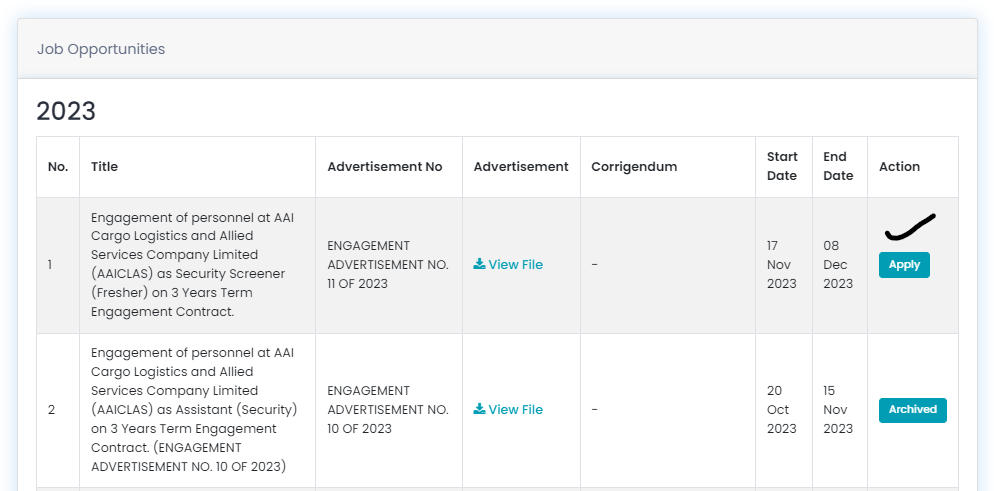
Task: Select the 15 Nov 2023 end date
Action: click(838, 410)
